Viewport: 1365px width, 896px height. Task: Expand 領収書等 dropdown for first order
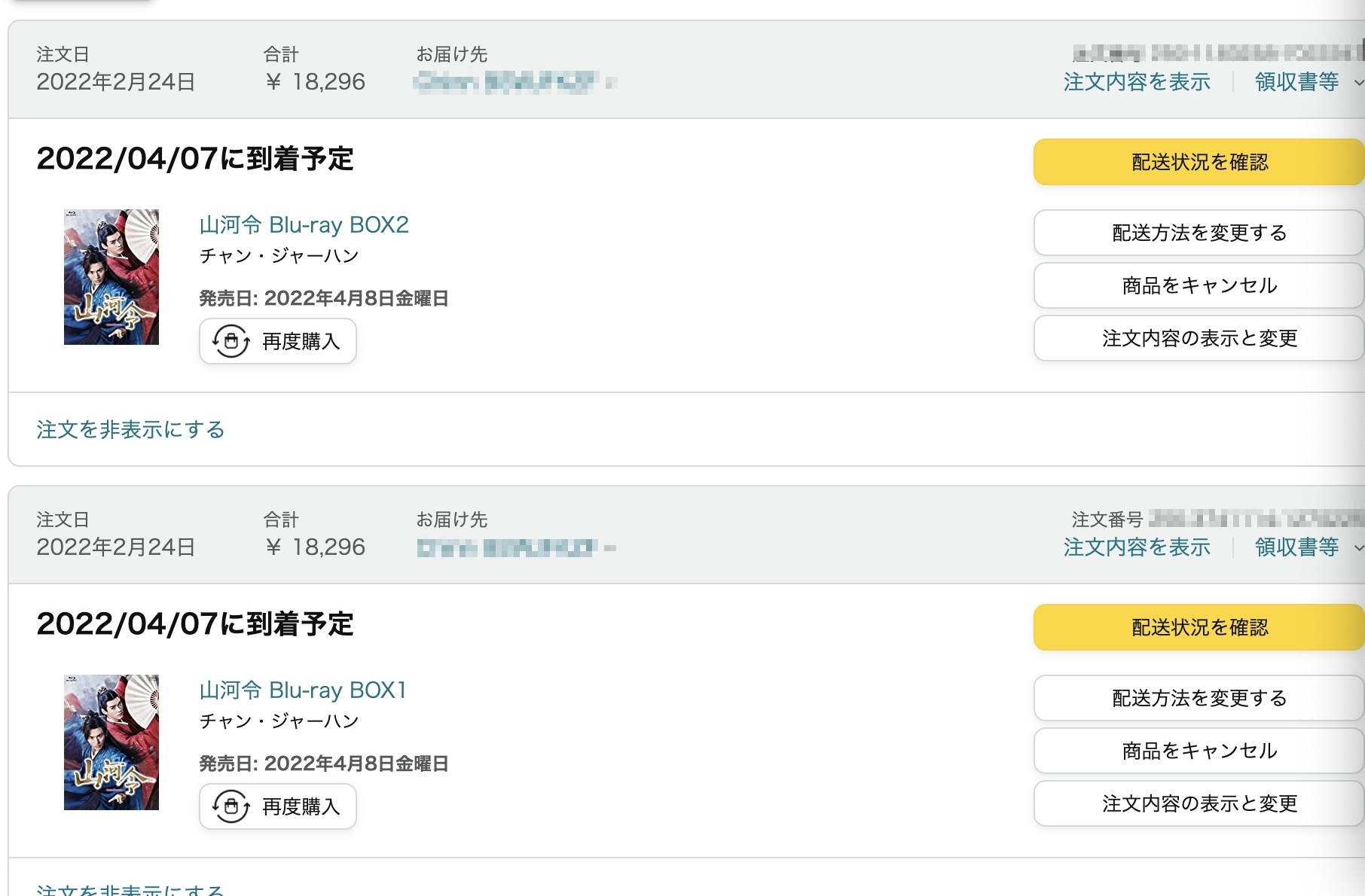pos(1308,82)
